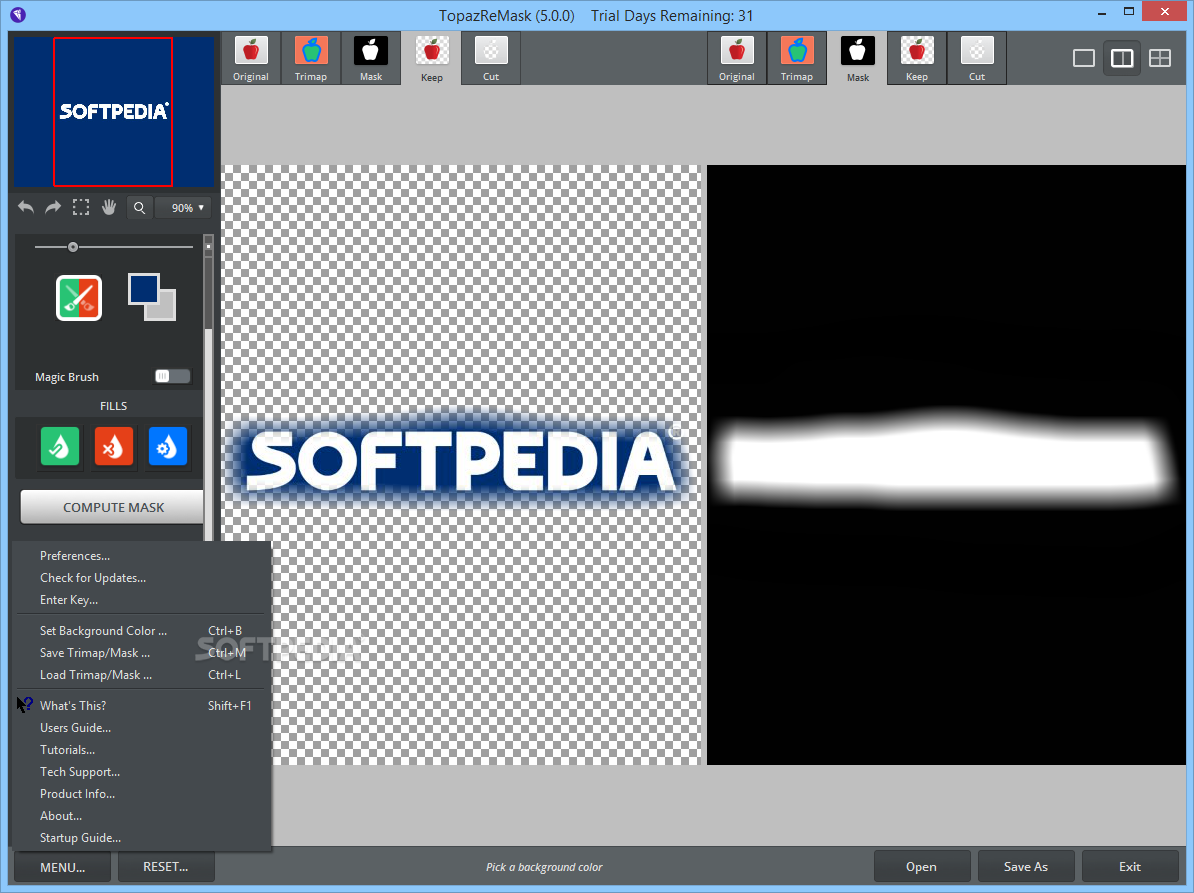This screenshot has width=1194, height=893.
Task: Click the tool panel vertical scrollbar
Action: 209,388
